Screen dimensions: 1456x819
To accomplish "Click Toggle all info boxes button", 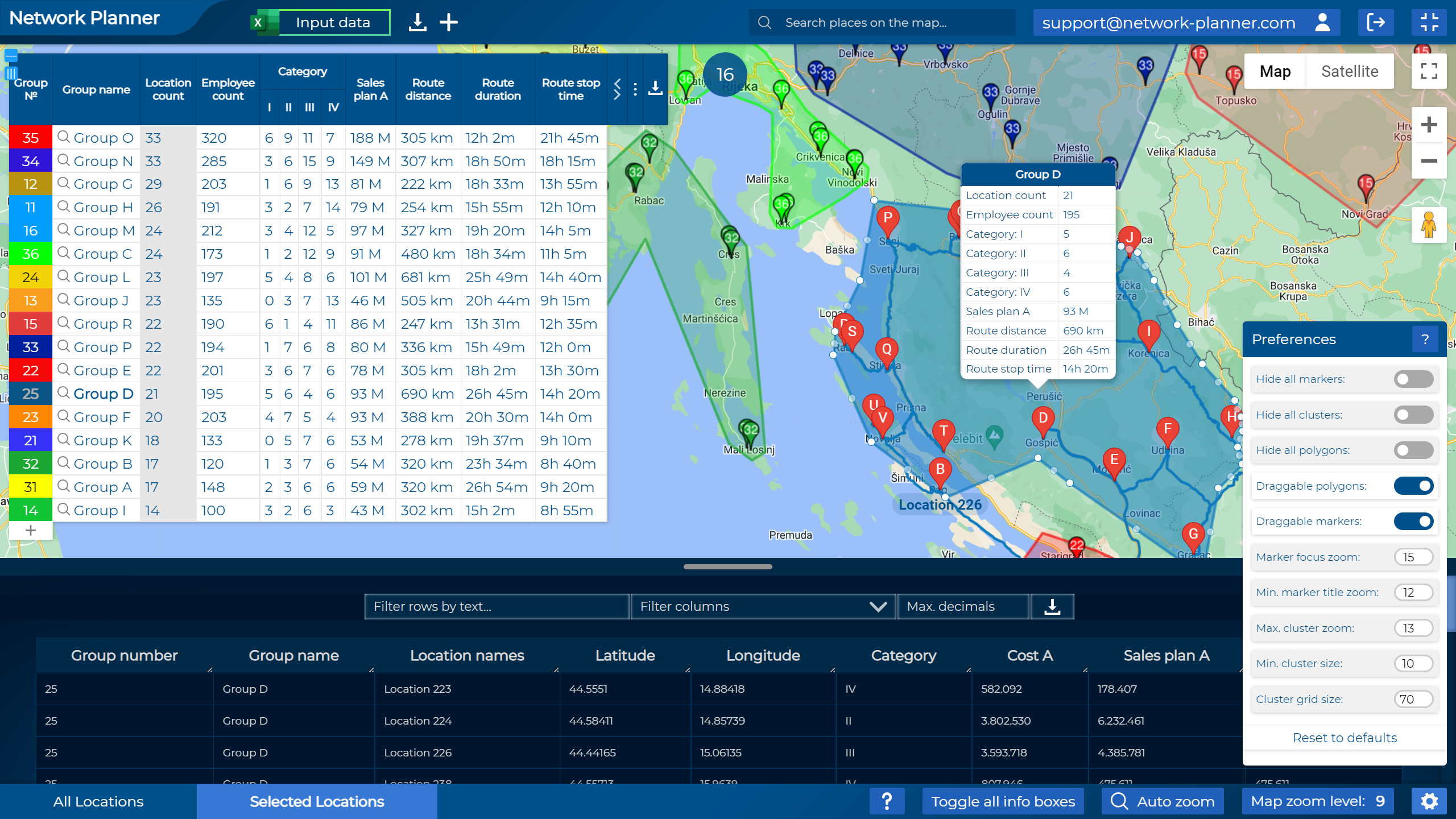I will point(1003,801).
